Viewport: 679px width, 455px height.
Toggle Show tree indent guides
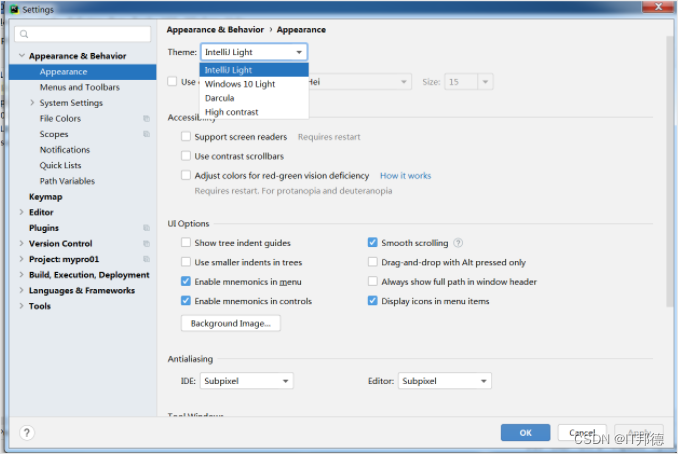186,243
